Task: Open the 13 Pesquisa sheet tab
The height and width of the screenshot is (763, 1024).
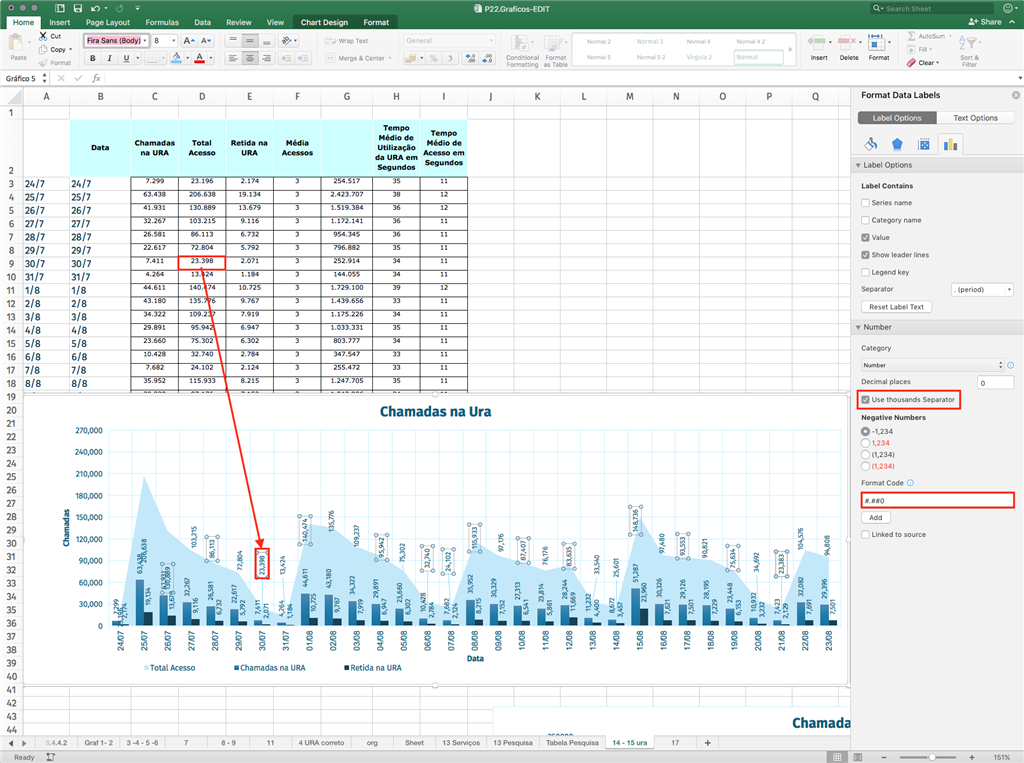Action: [x=515, y=743]
